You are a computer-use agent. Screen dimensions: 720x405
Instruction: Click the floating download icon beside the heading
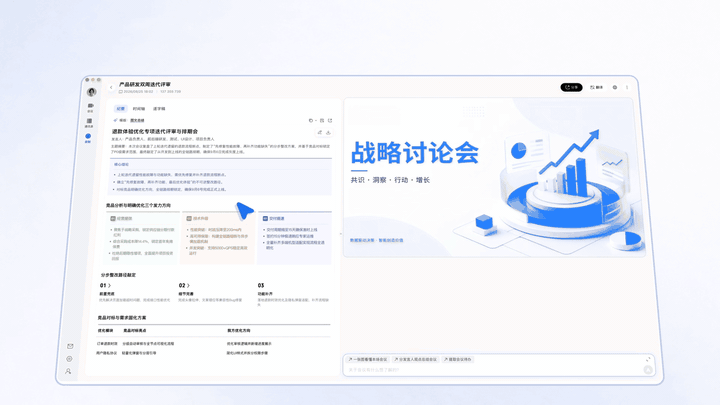328,132
